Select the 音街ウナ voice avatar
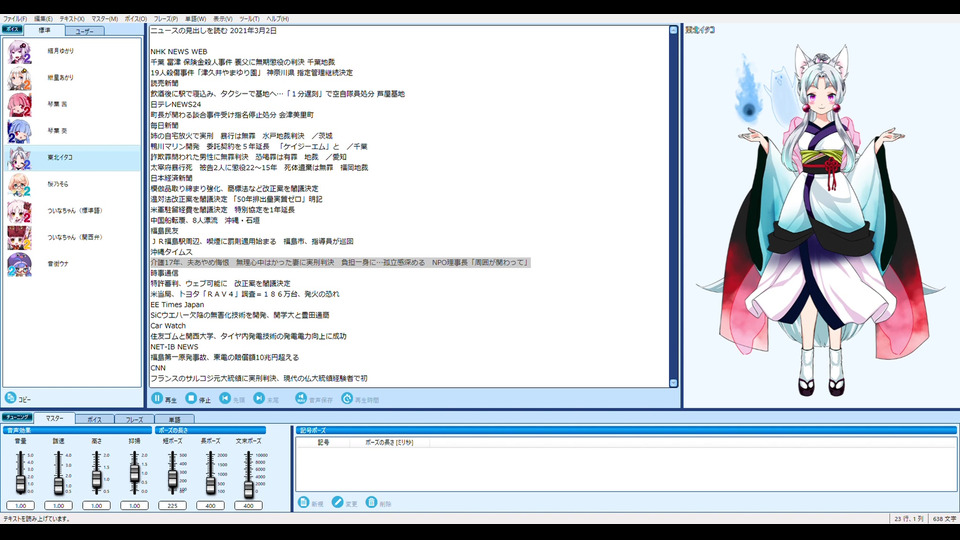 pyautogui.click(x=19, y=264)
